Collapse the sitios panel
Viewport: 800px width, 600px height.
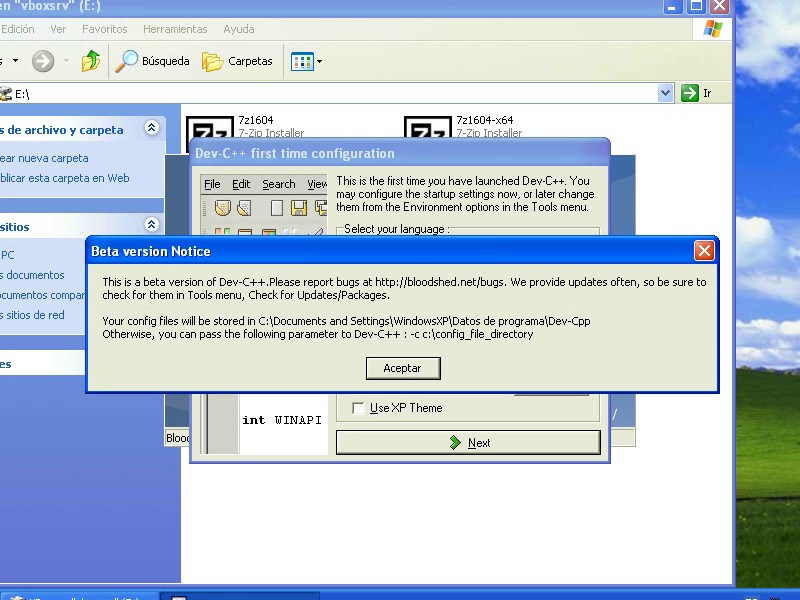[152, 224]
